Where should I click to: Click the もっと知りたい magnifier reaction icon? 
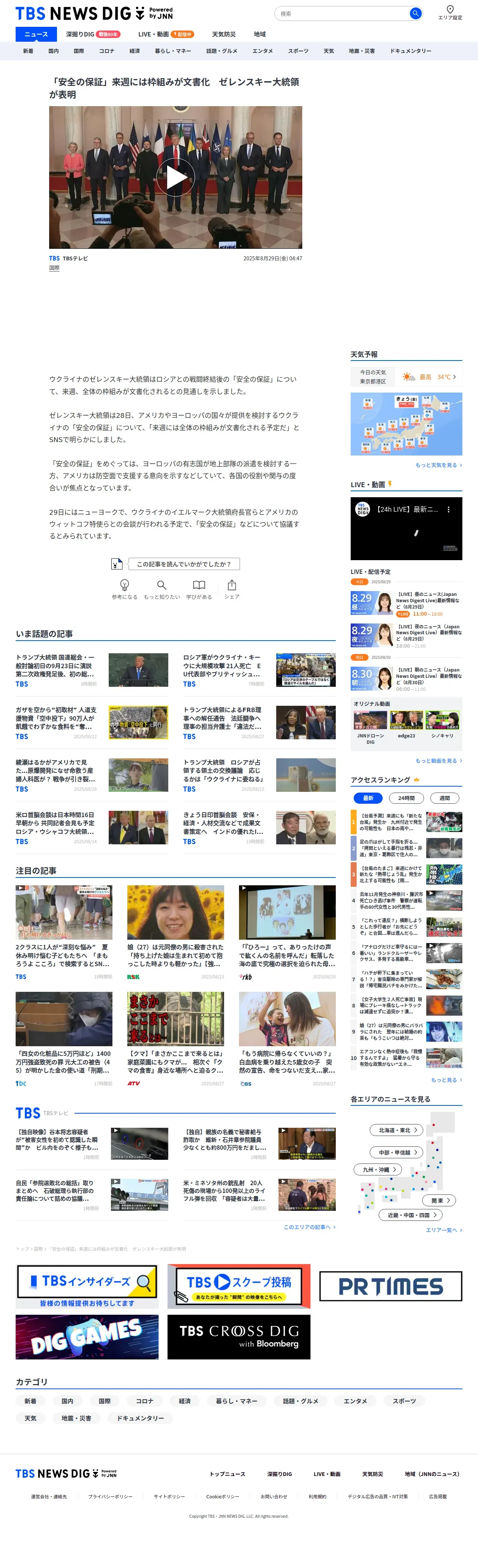tap(162, 585)
